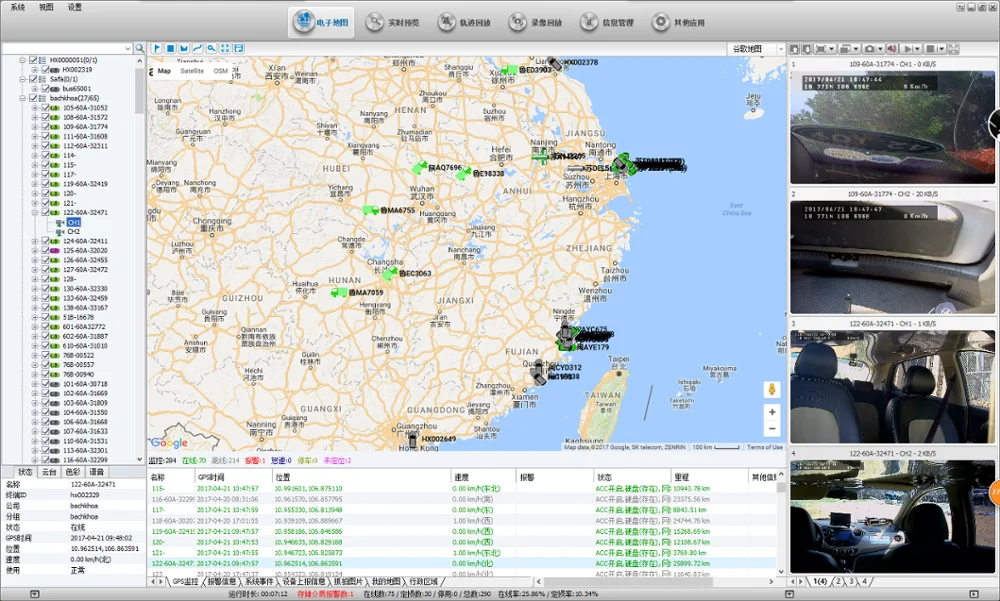Click the search magnifier beside device search box
This screenshot has height=601, width=1000.
tap(139, 48)
